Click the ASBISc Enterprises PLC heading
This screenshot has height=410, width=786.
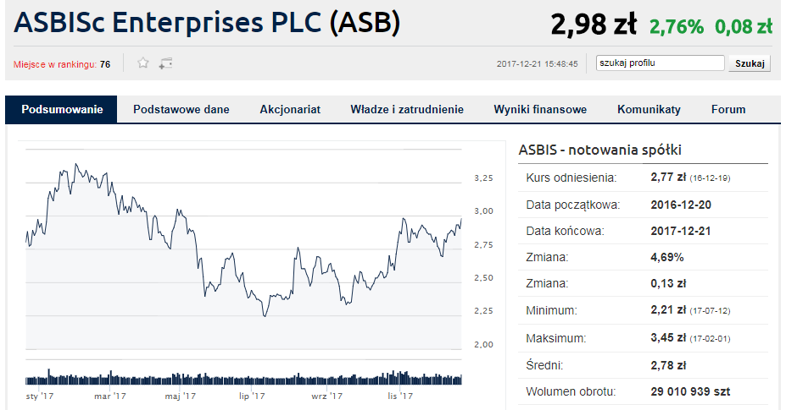(x=207, y=23)
